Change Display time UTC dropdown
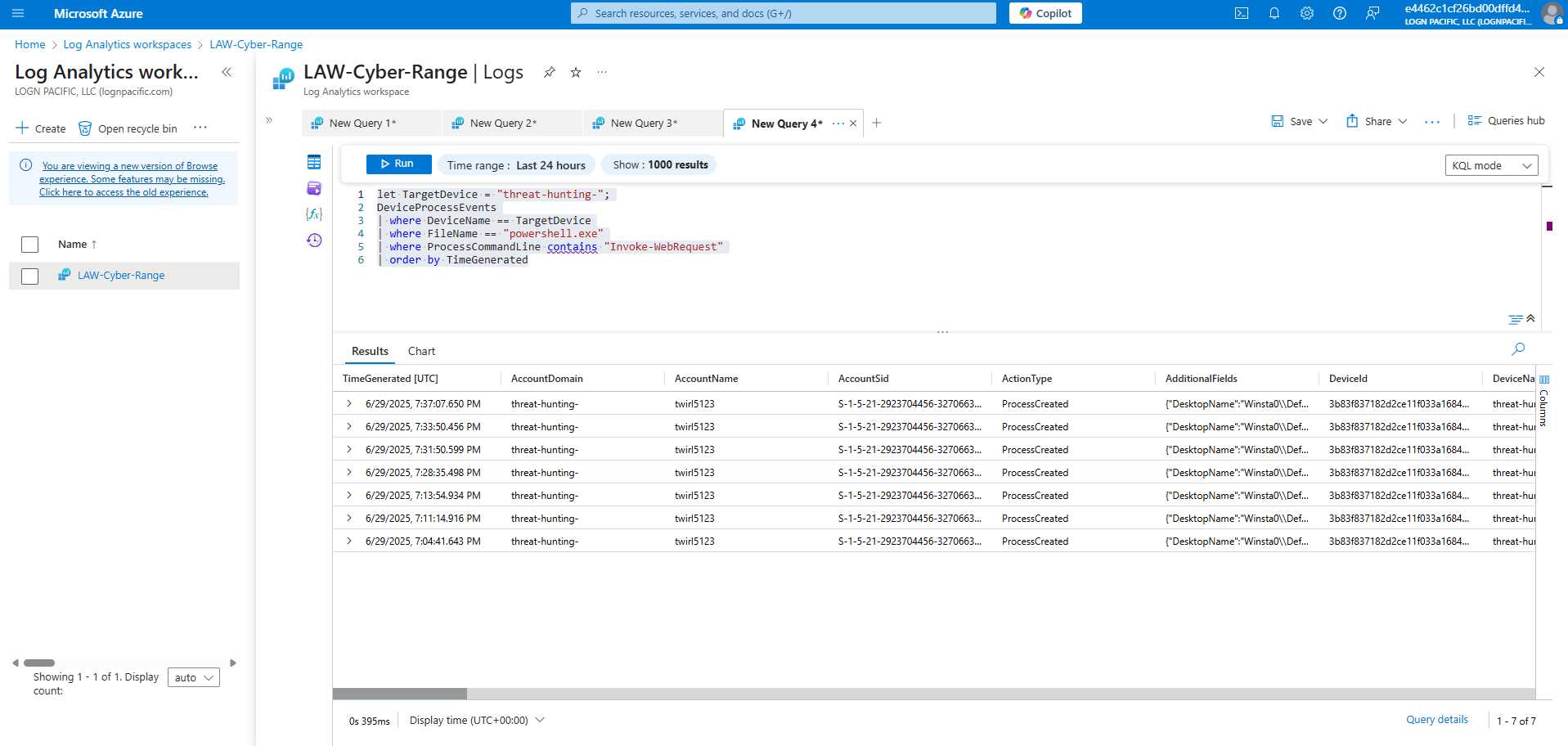Viewport: 1568px width, 746px height. [477, 720]
